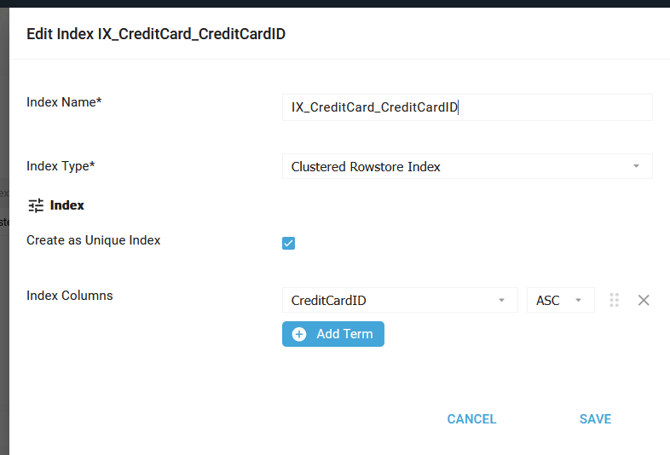Click the plus icon on Add Term
Viewport: 670px width, 455px height.
[x=299, y=334]
